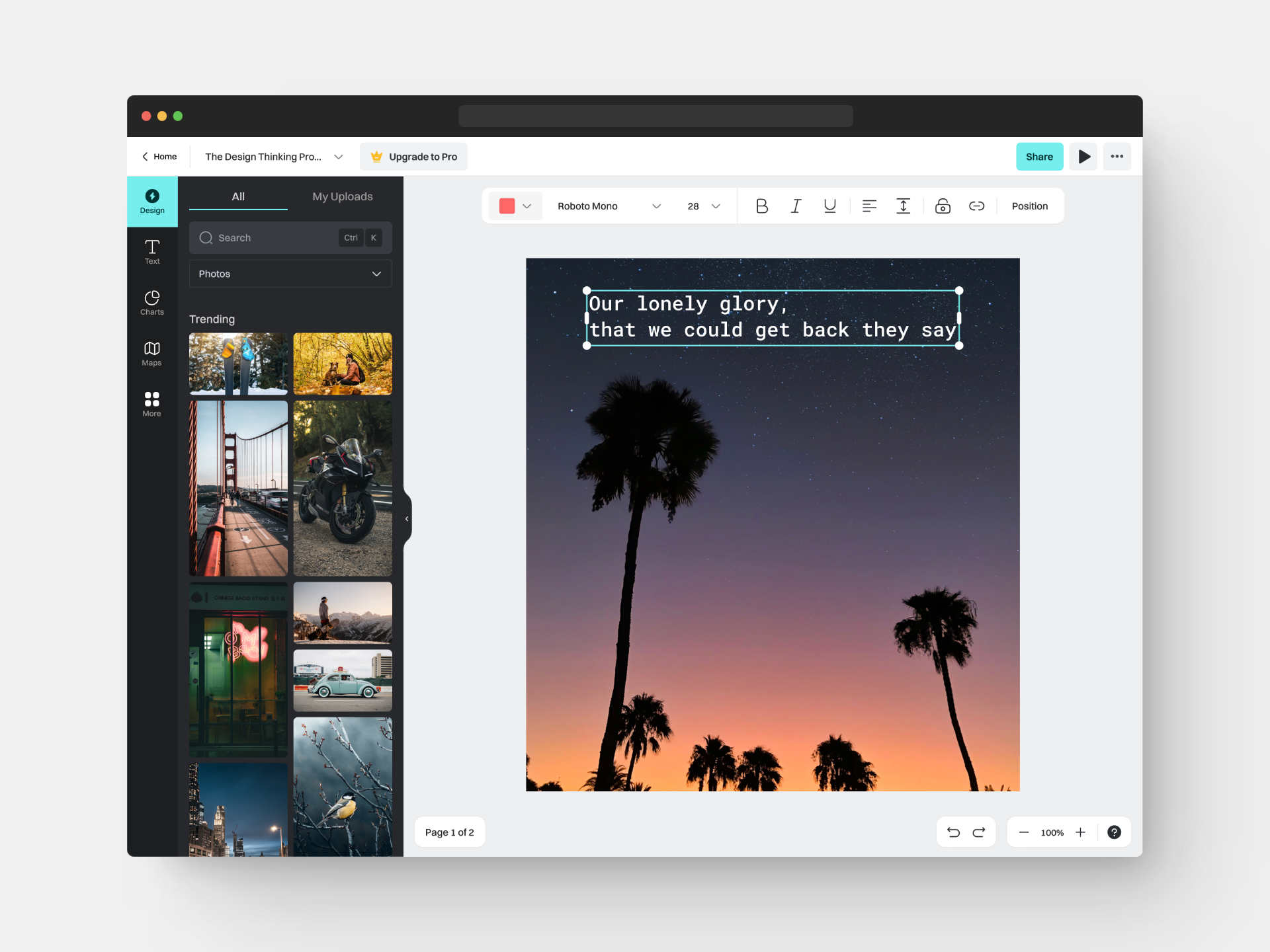1270x952 pixels.
Task: Open the Design panel in sidebar
Action: [152, 202]
